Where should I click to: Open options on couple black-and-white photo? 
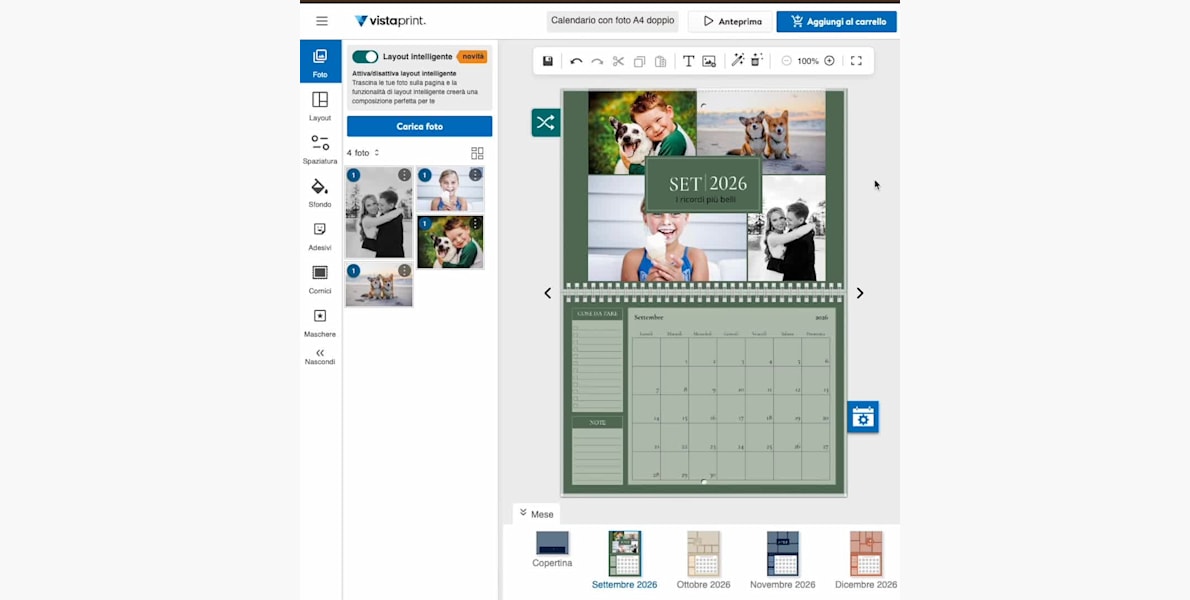tap(404, 175)
